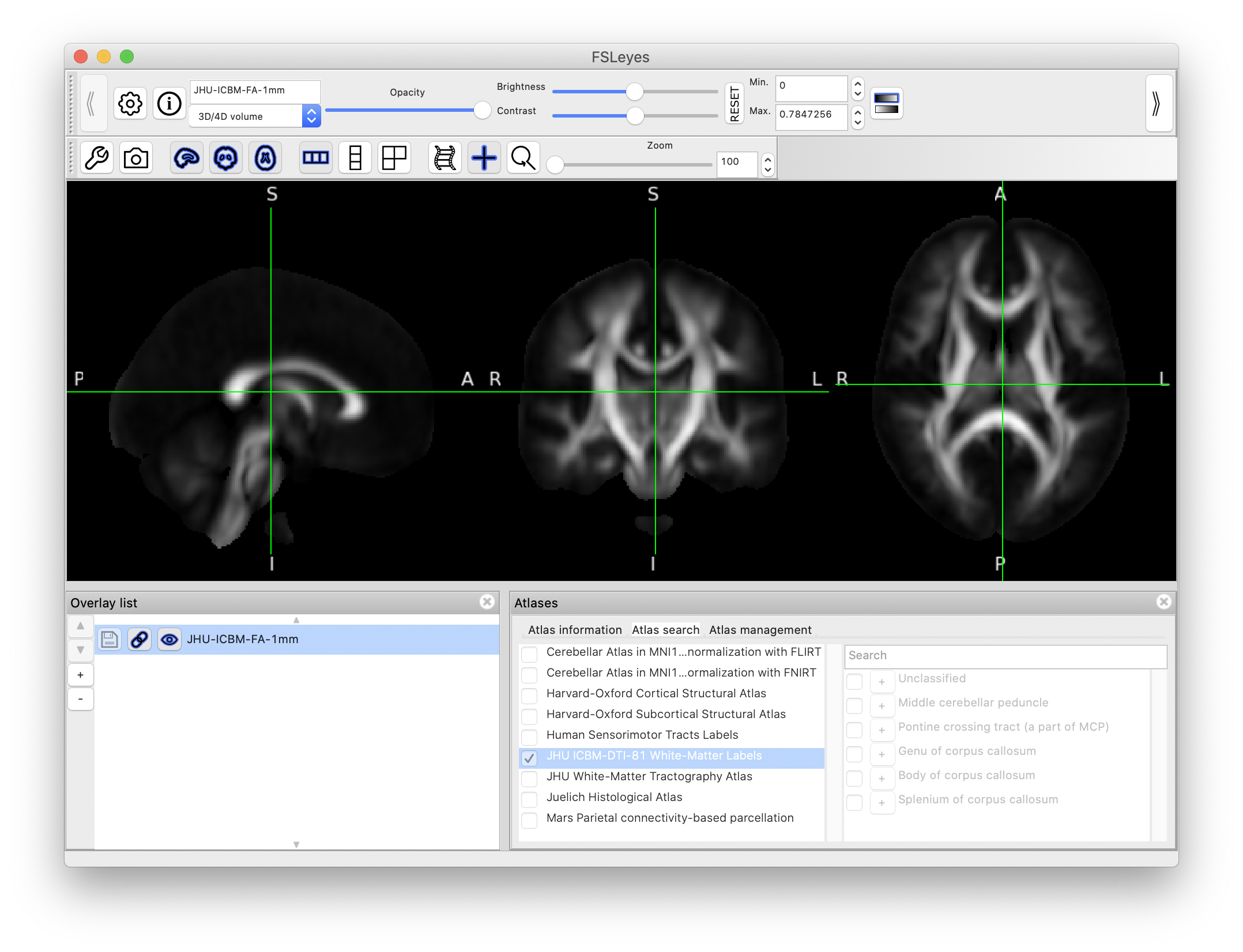Toggle the sagittal canvas view icon
The image size is (1243, 952).
click(186, 158)
